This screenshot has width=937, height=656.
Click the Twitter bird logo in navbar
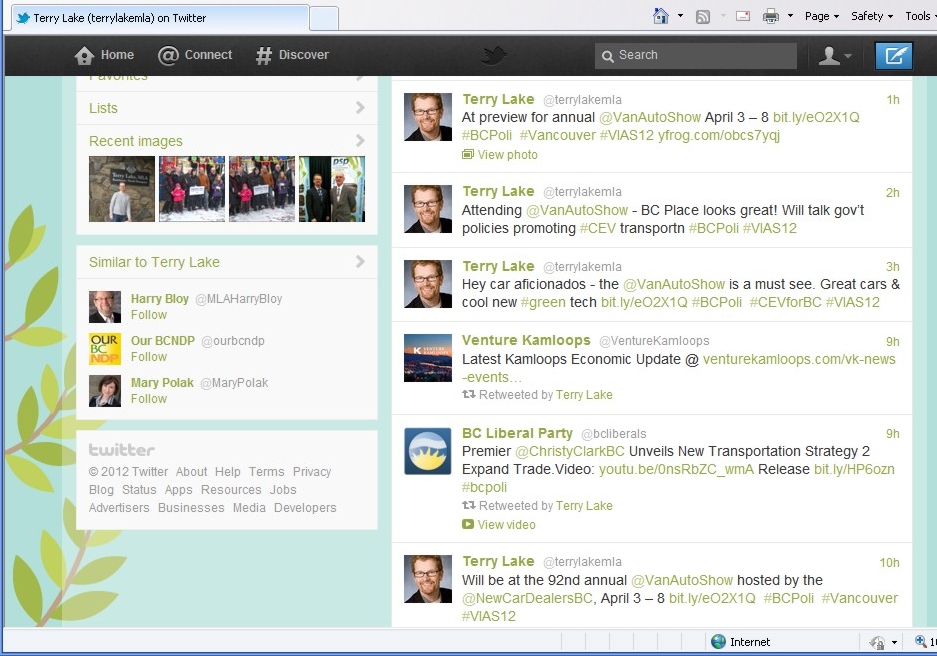click(494, 56)
